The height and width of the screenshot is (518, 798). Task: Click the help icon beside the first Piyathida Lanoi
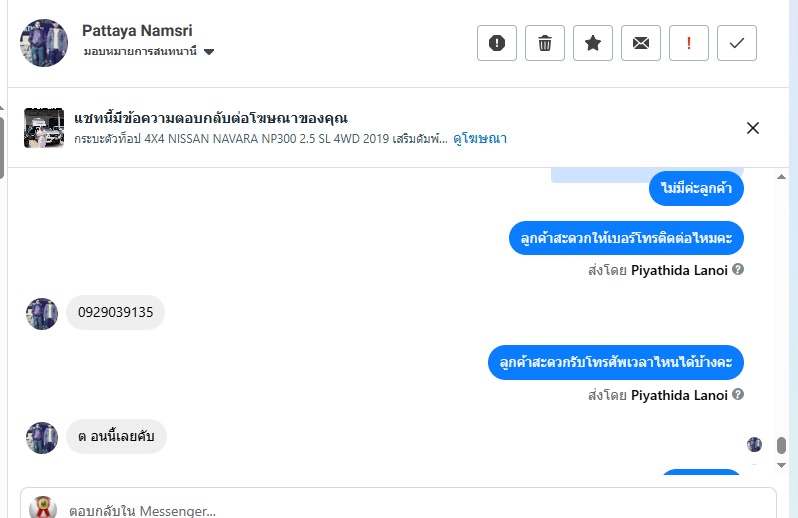[738, 270]
